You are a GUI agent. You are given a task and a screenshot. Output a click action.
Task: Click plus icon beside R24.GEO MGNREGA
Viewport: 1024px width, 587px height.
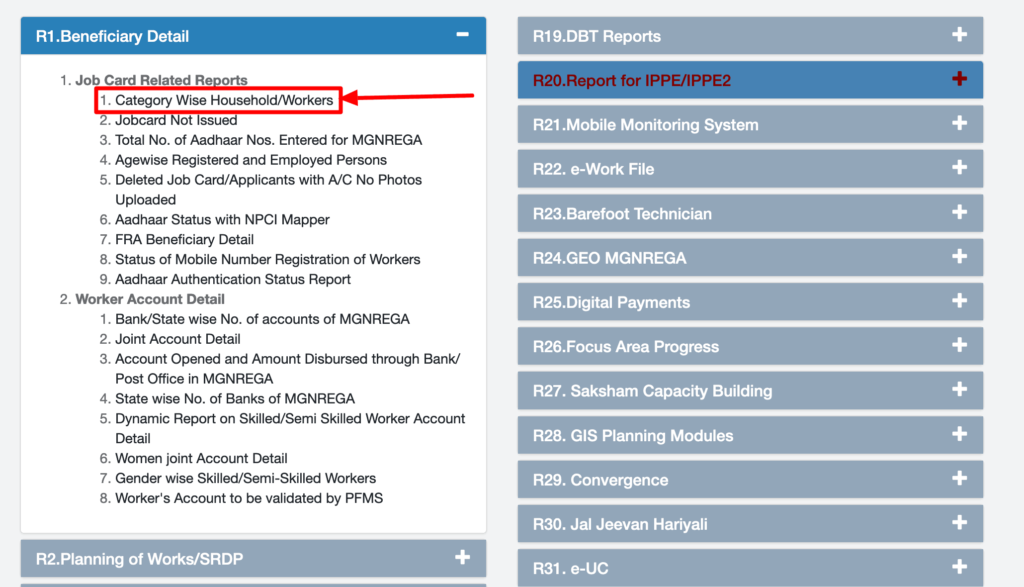point(959,257)
